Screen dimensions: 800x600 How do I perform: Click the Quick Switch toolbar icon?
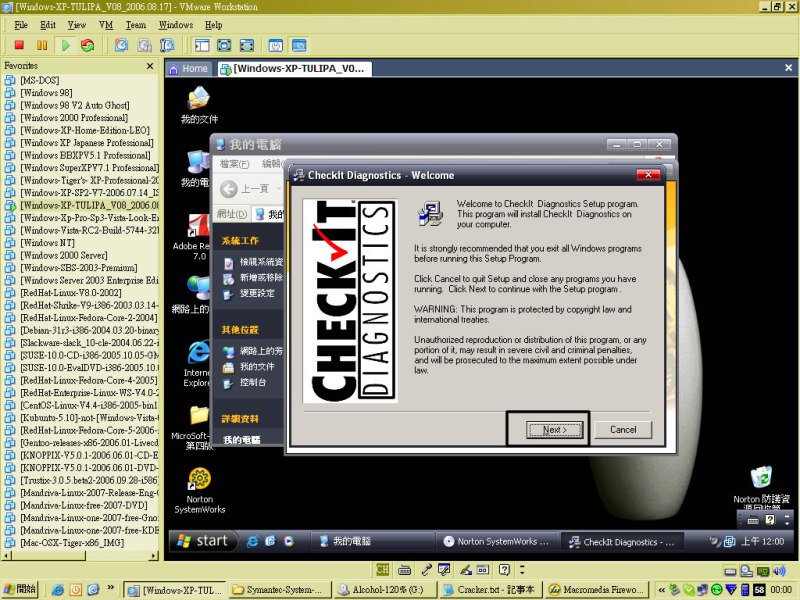click(x=224, y=45)
